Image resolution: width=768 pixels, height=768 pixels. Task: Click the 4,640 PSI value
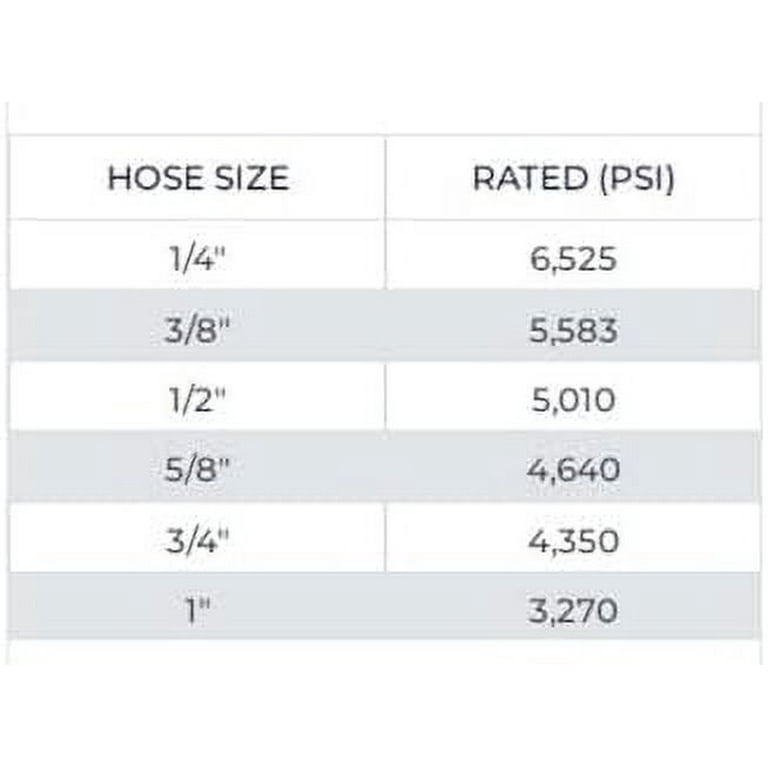574,470
